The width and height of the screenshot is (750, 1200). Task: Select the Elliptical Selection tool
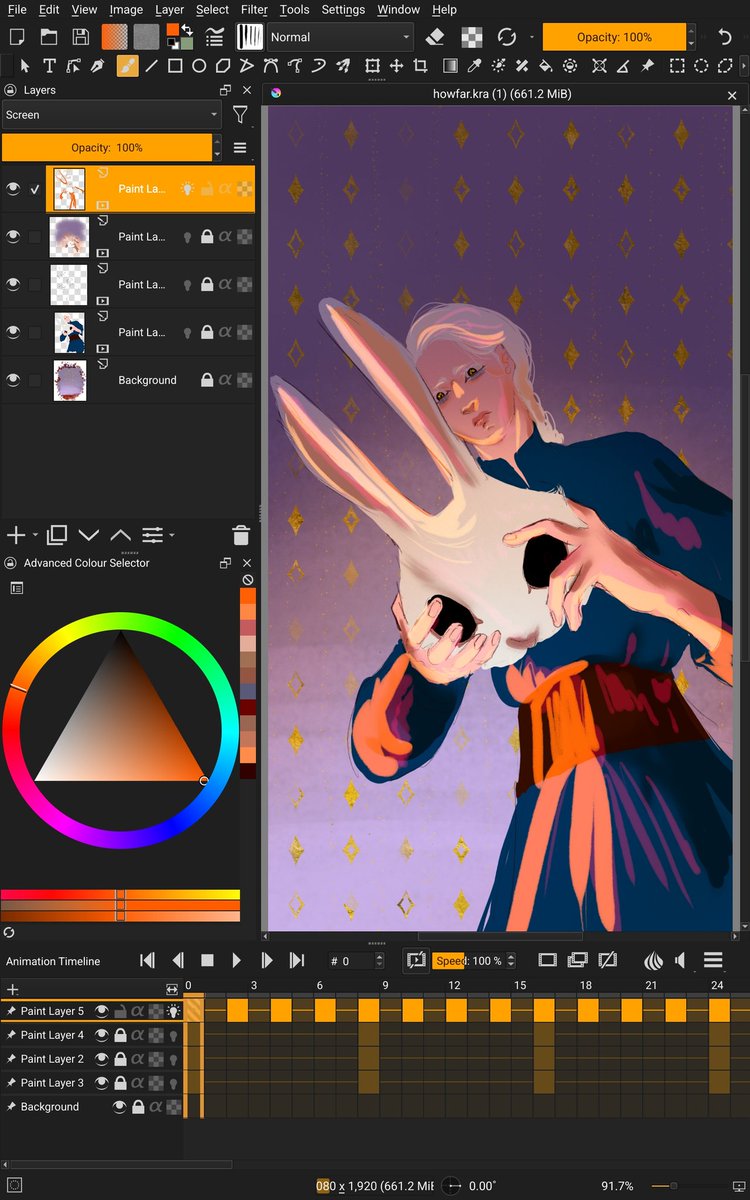pyautogui.click(x=701, y=66)
